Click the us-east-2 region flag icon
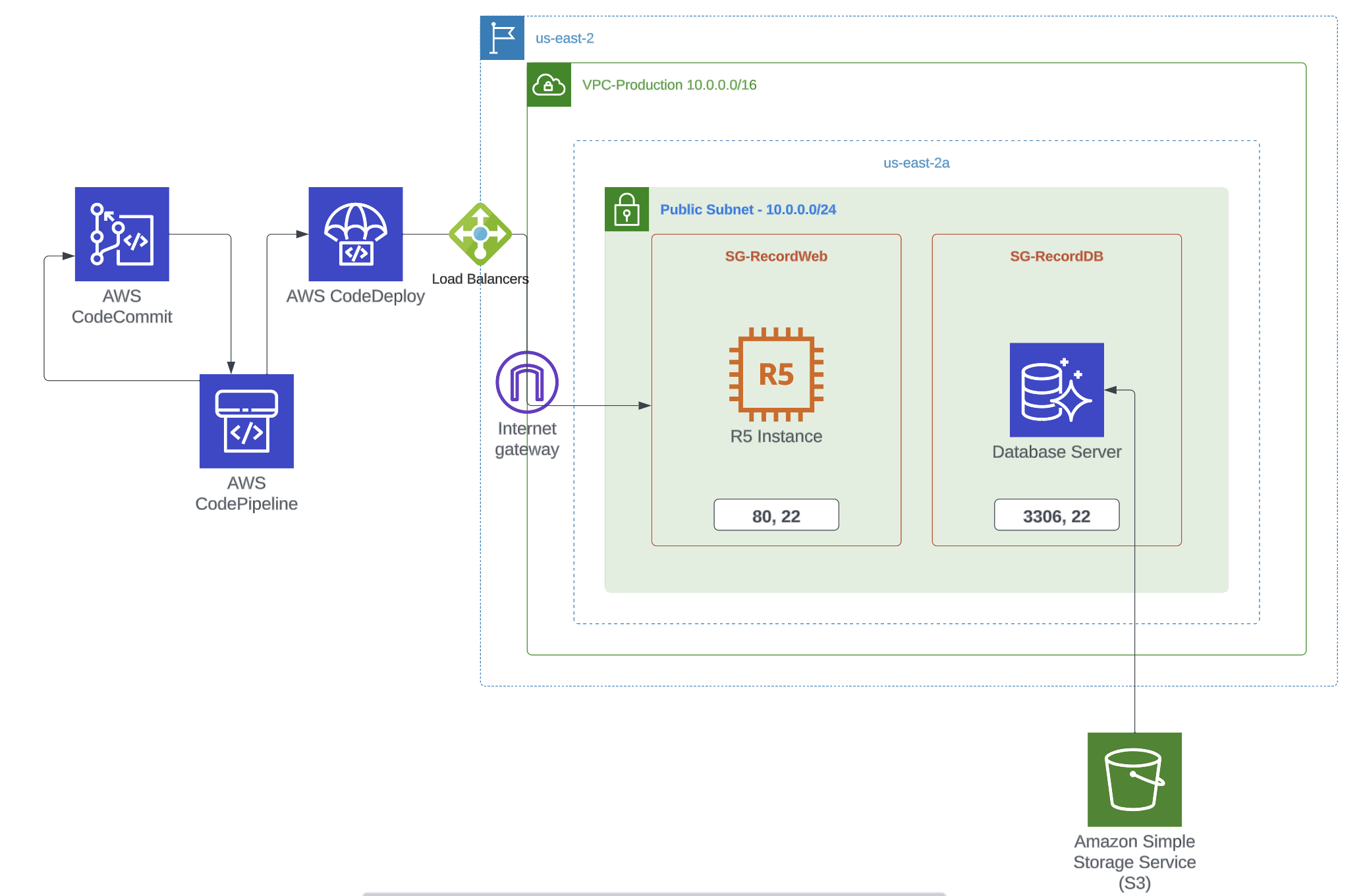 pyautogui.click(x=503, y=38)
